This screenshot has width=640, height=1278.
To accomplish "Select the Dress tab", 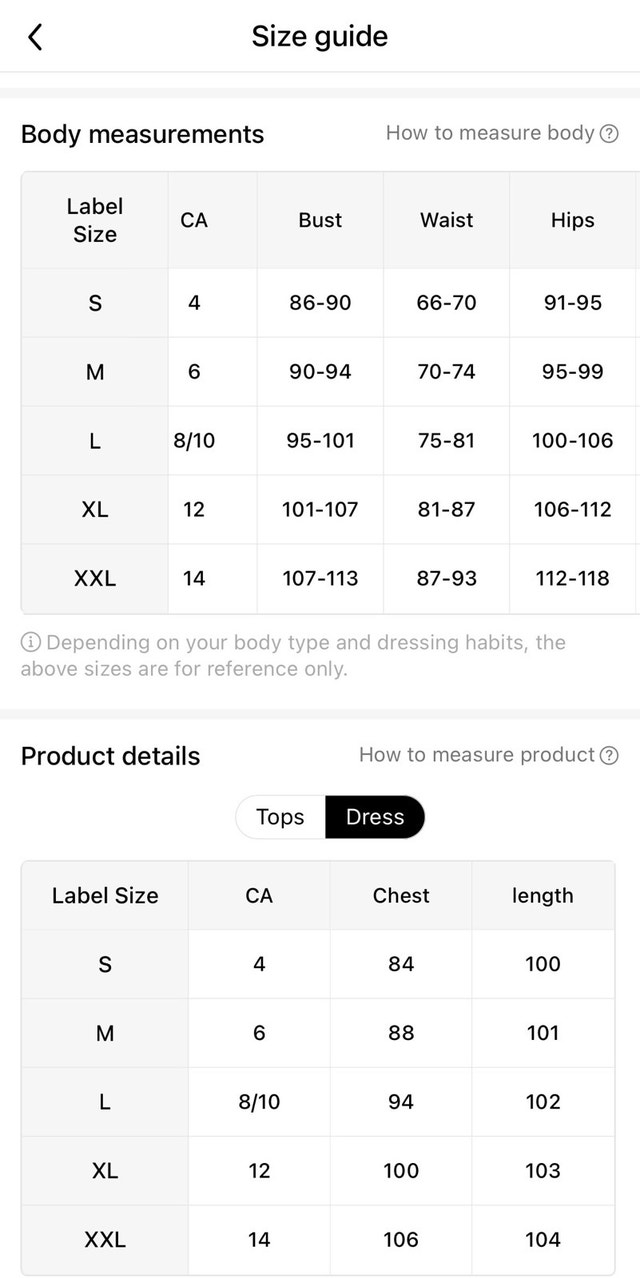I will [375, 817].
